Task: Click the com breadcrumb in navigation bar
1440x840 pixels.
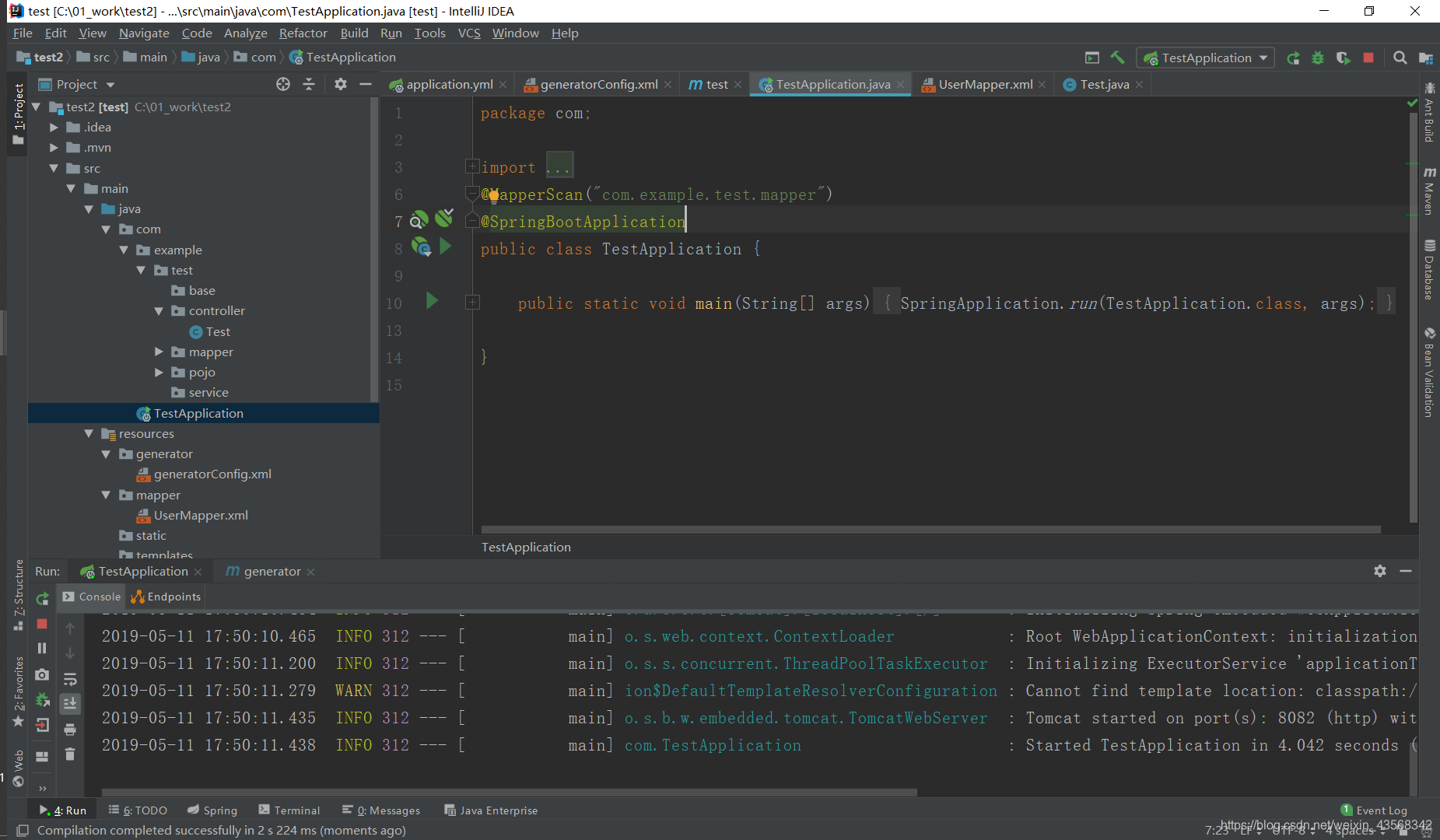Action: (x=255, y=57)
